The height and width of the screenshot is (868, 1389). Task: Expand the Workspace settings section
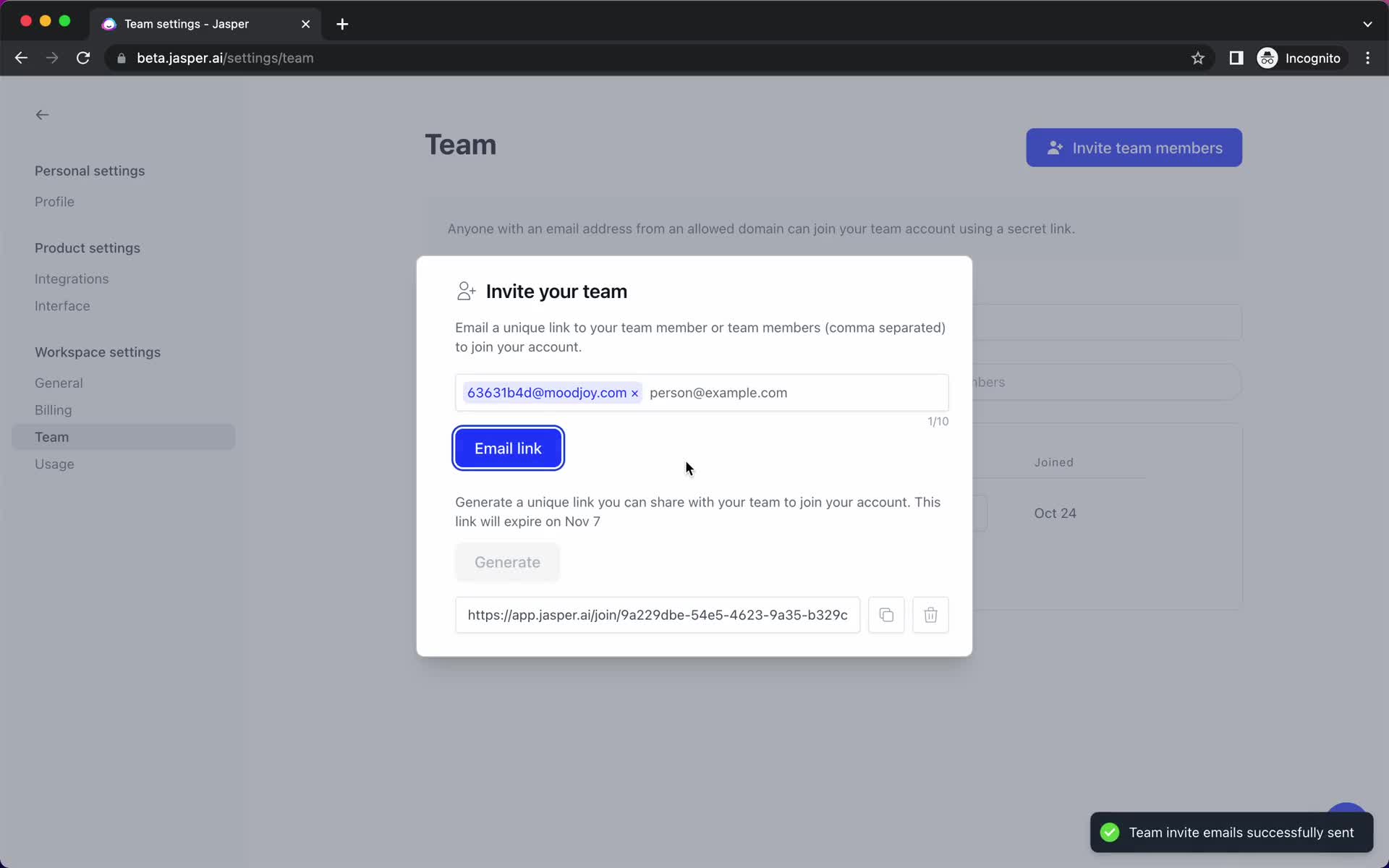click(97, 351)
